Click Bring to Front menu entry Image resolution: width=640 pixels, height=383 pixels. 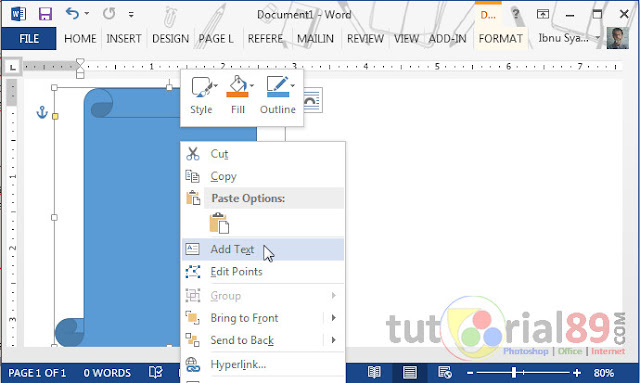pos(244,318)
